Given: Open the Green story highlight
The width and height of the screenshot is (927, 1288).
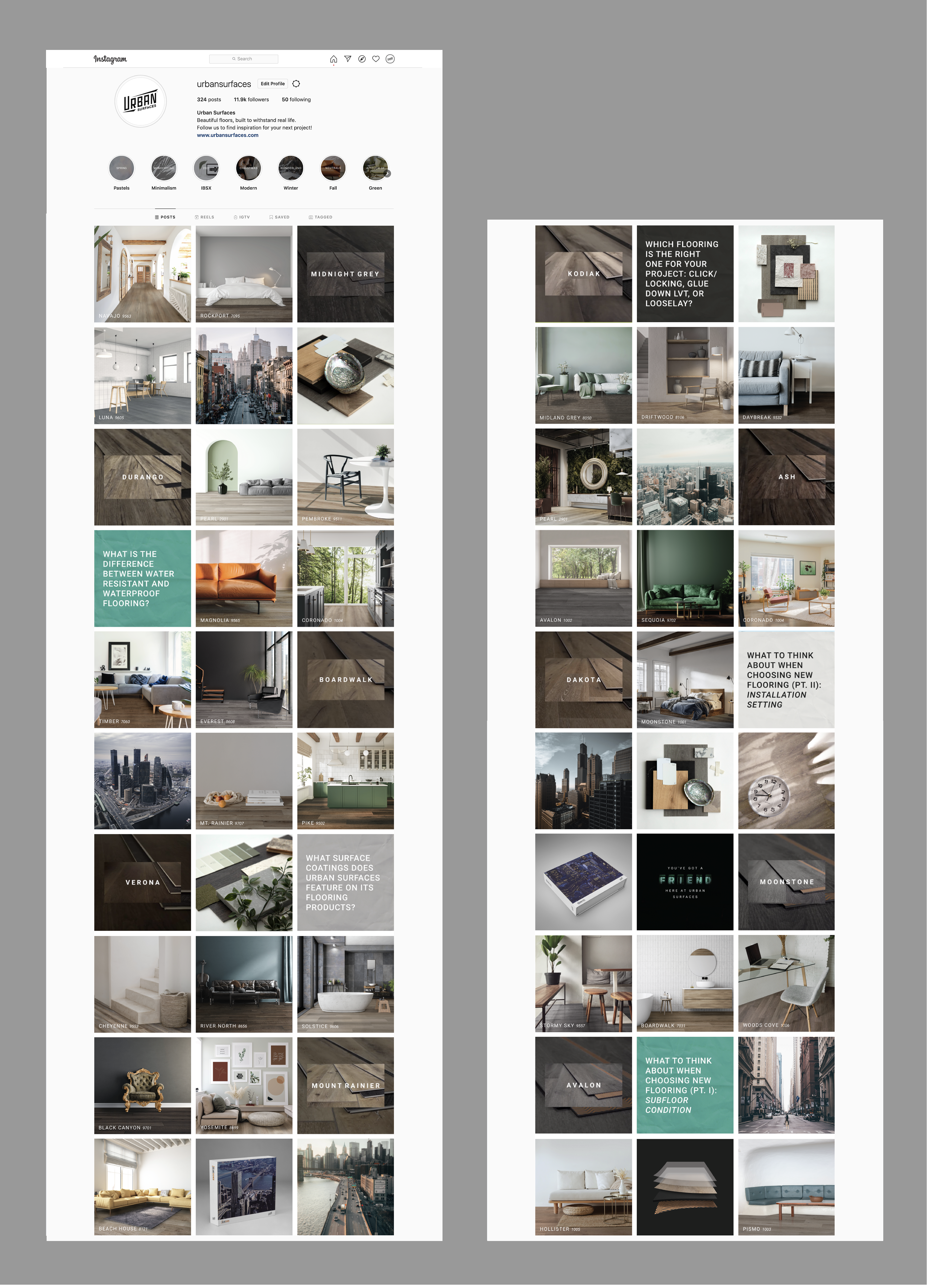Looking at the screenshot, I should click(x=375, y=168).
